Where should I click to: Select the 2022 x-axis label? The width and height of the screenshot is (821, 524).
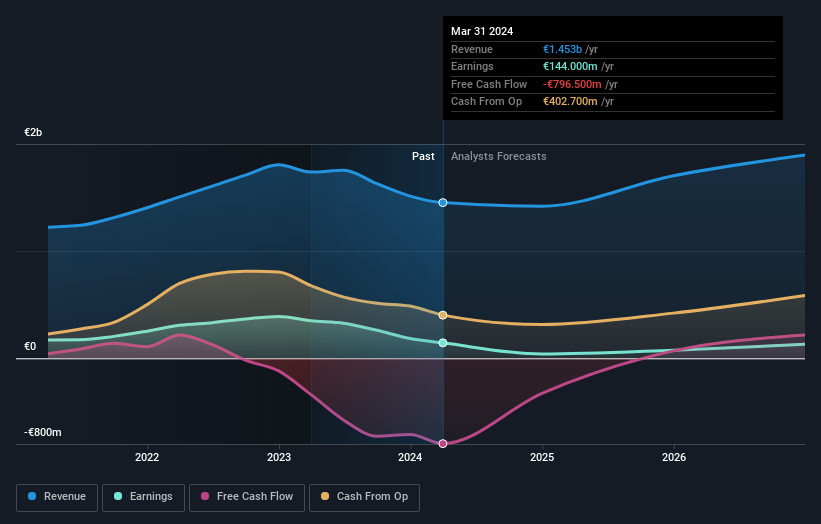click(x=147, y=457)
